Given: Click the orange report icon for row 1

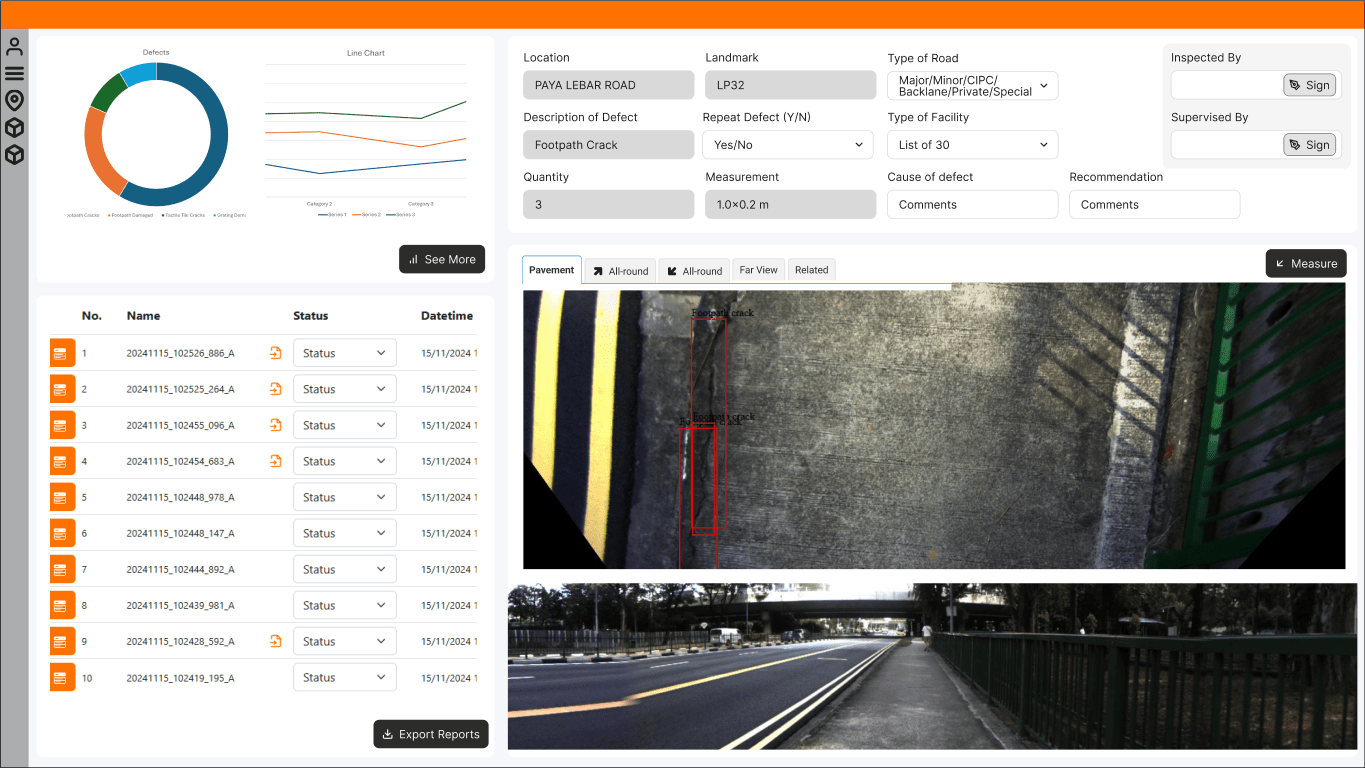Looking at the screenshot, I should click(63, 353).
